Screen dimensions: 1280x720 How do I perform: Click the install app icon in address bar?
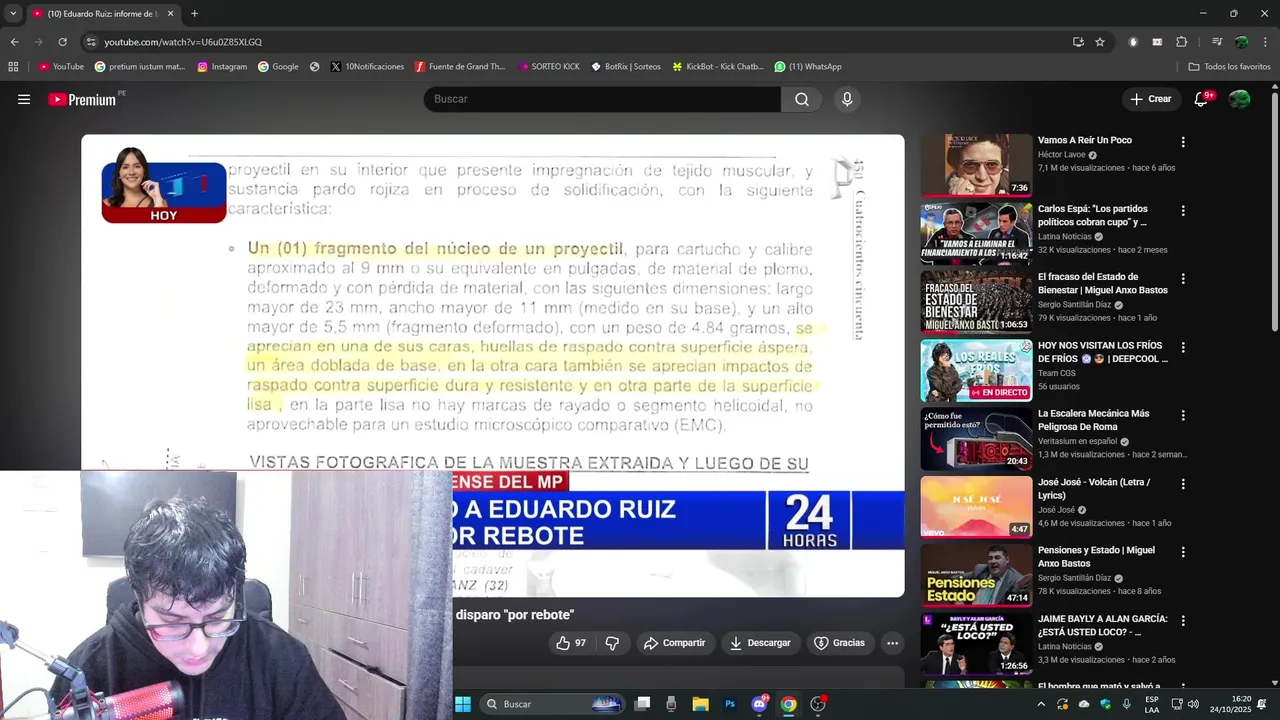click(x=1078, y=42)
